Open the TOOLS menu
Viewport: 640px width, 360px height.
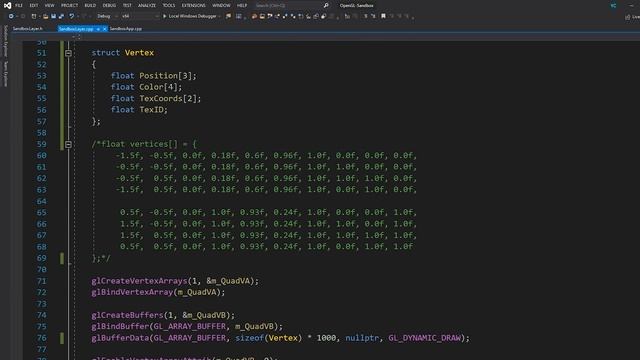pyautogui.click(x=169, y=6)
